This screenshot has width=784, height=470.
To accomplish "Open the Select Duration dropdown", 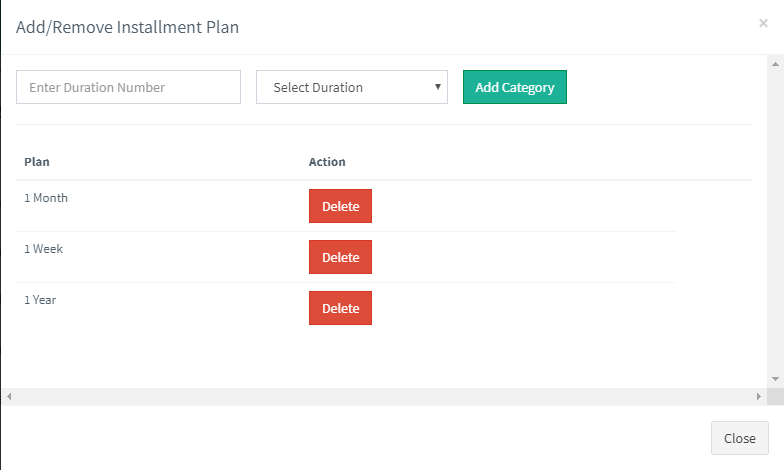I will coord(351,87).
